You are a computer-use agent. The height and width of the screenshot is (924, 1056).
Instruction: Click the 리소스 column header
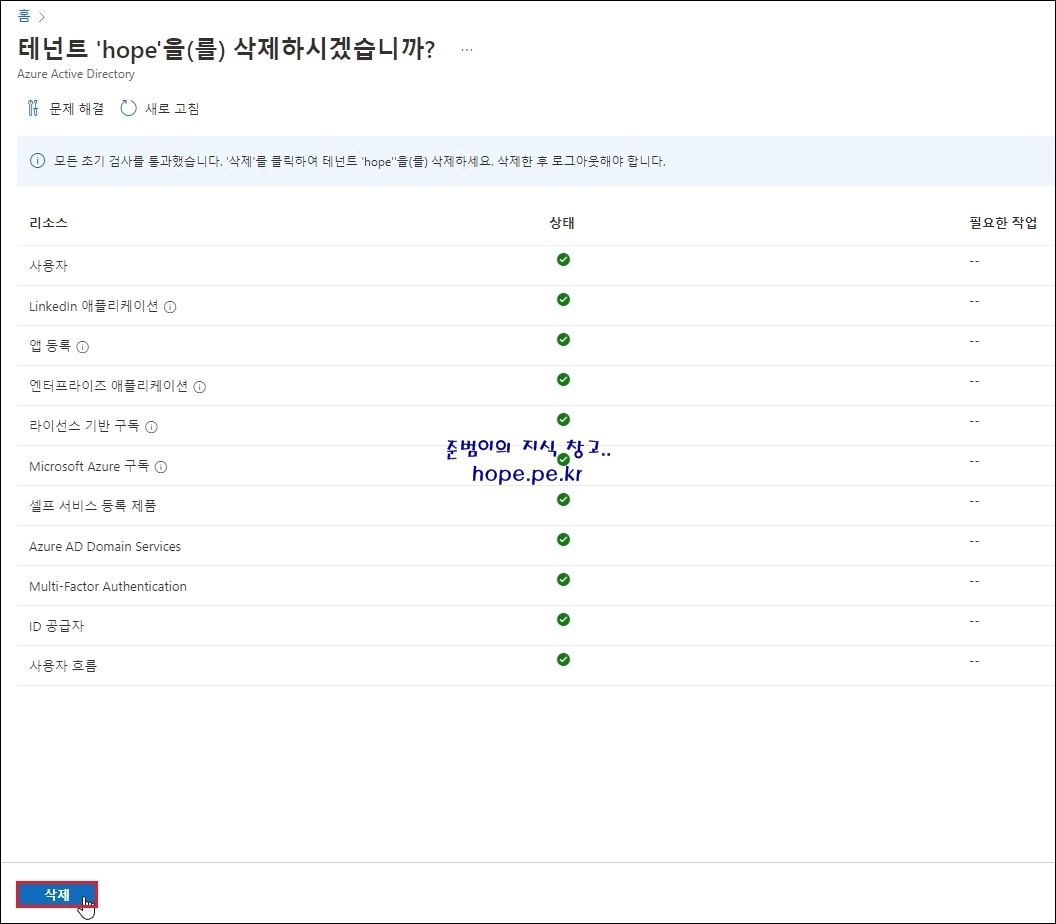coord(48,223)
